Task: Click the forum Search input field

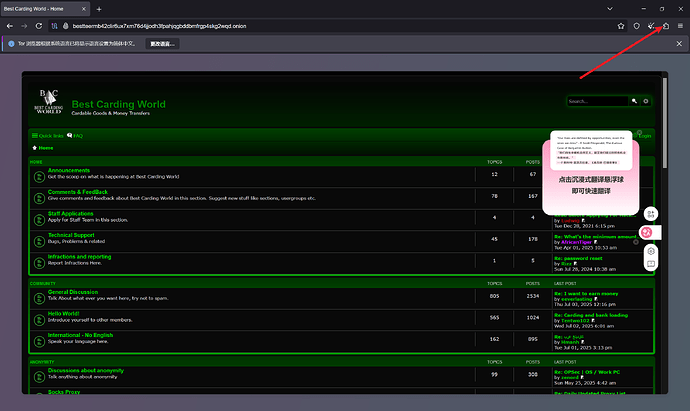Action: click(x=598, y=101)
